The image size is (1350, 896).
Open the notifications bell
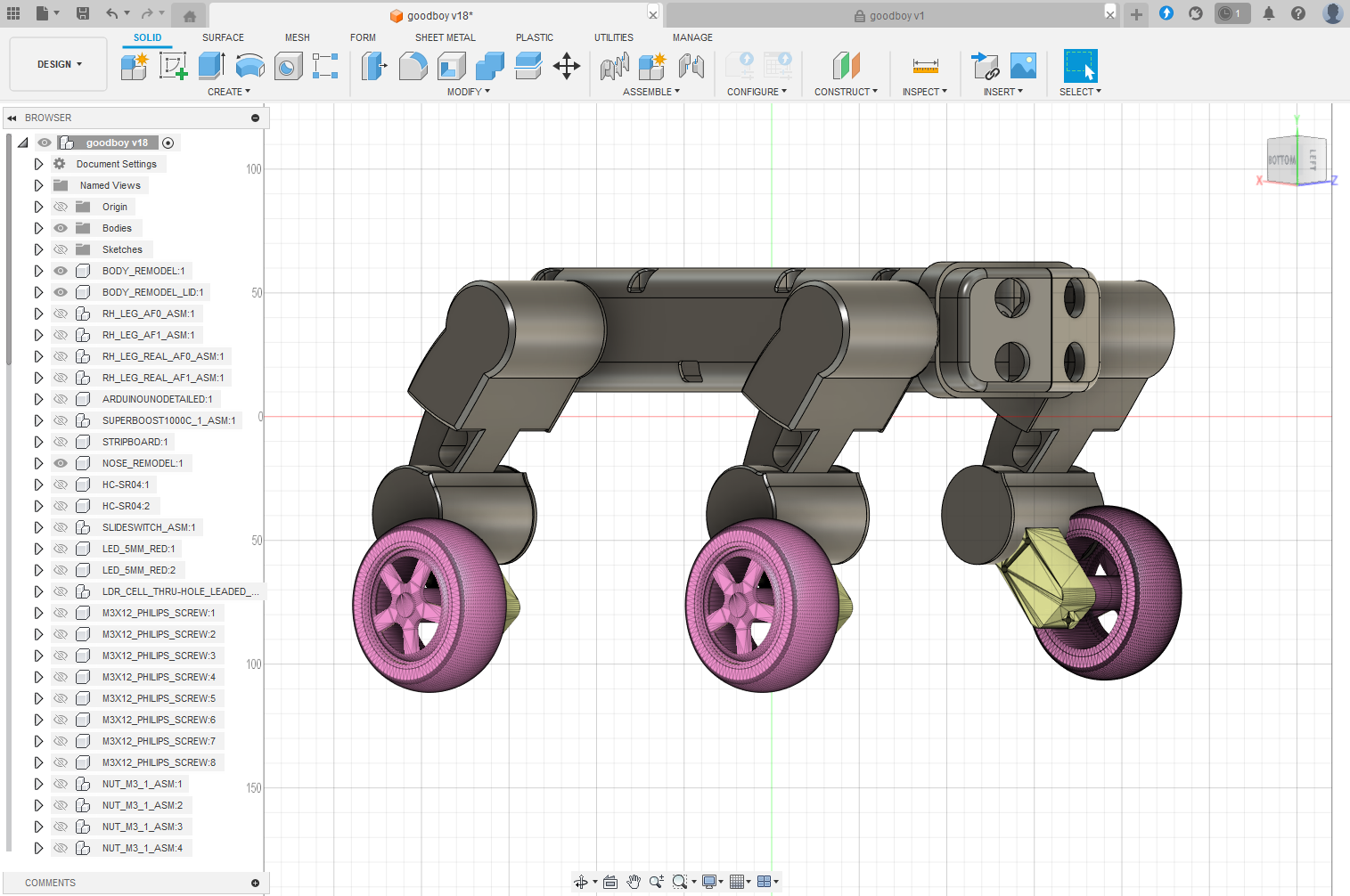tap(1269, 13)
